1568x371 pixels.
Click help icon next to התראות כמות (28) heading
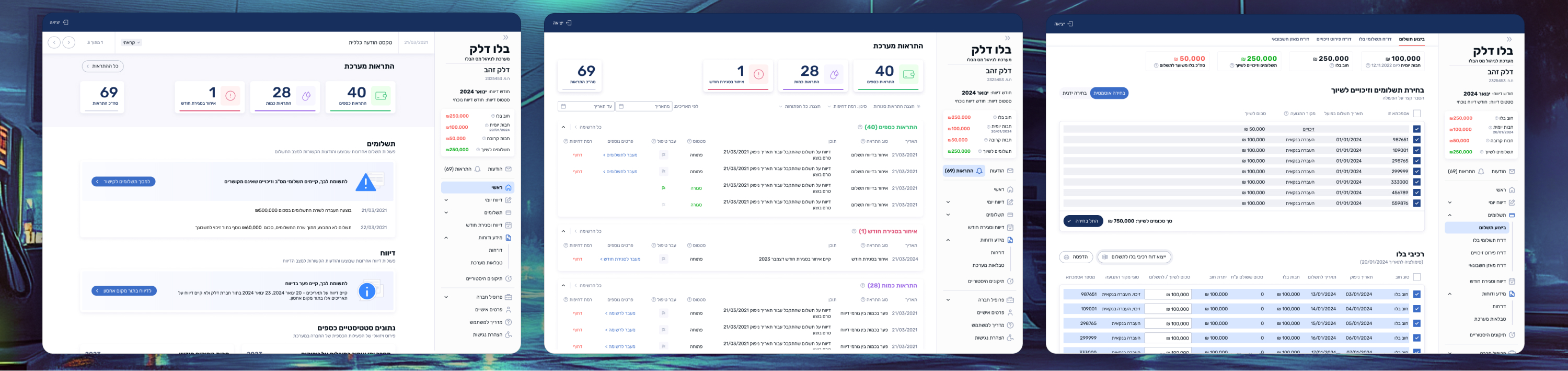point(862,285)
